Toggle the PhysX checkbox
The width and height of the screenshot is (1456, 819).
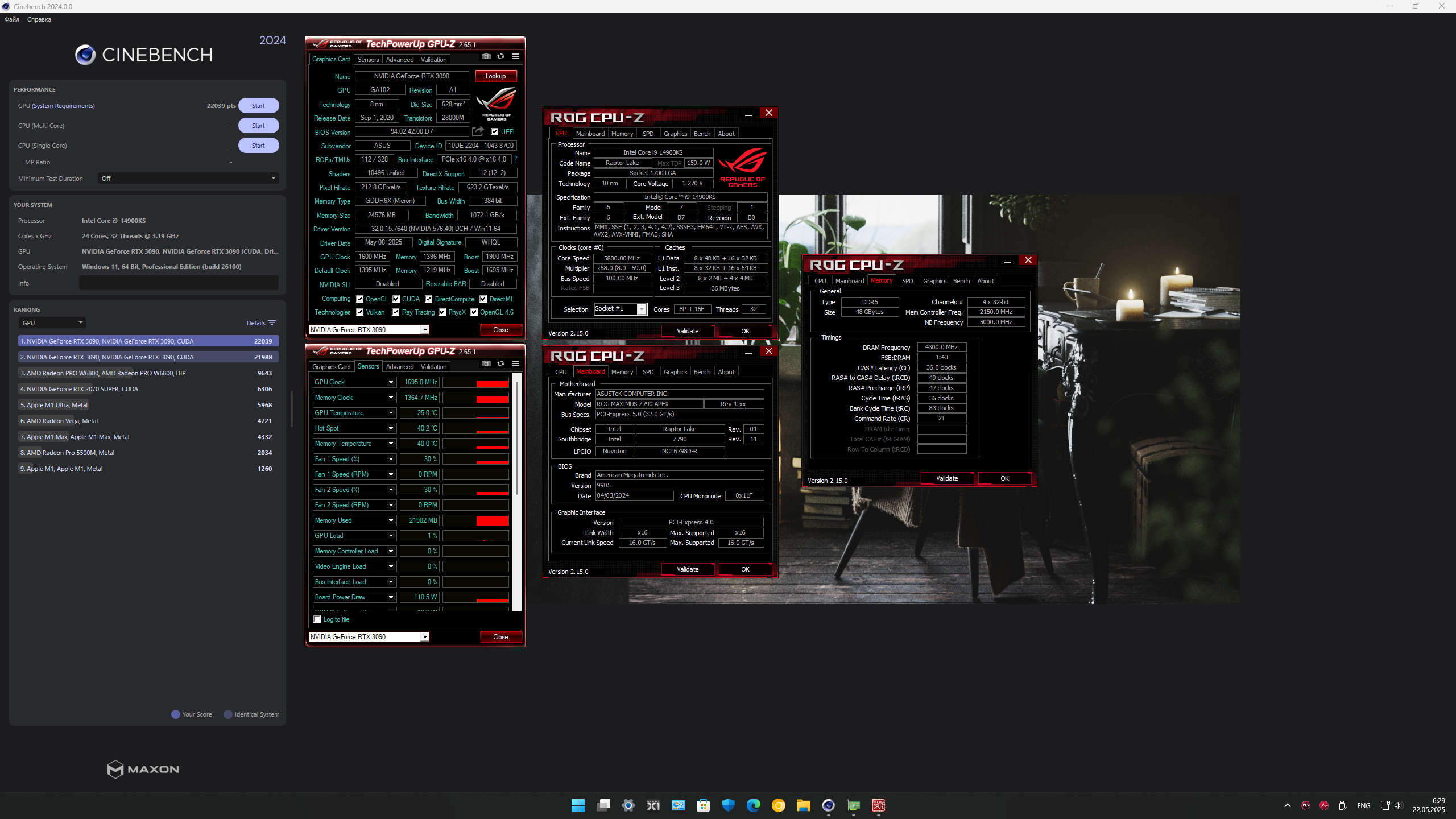[442, 312]
